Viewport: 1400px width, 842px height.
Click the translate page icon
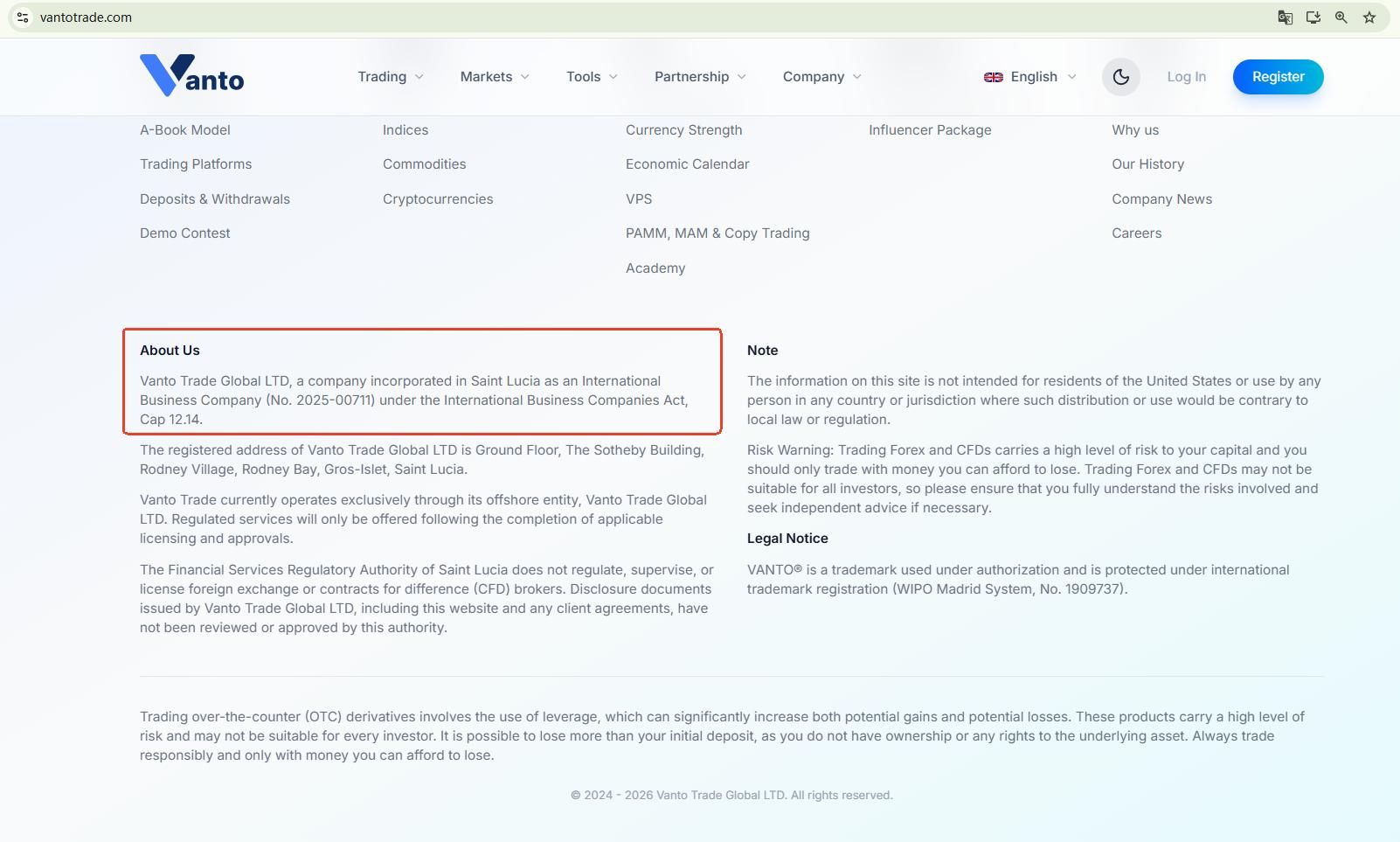(1286, 17)
